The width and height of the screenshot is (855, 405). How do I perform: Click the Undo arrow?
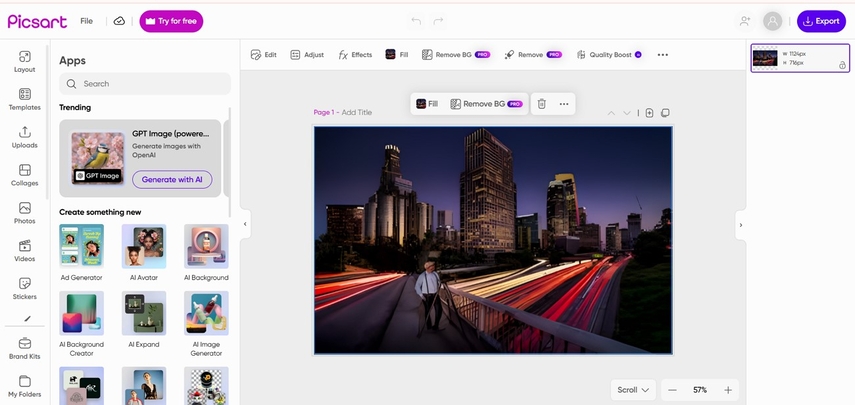click(x=416, y=21)
